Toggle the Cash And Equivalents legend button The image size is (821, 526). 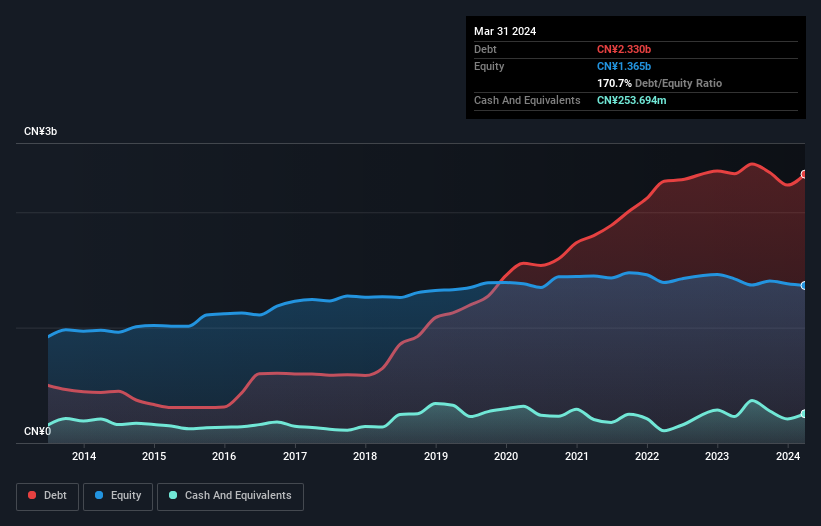(x=230, y=496)
